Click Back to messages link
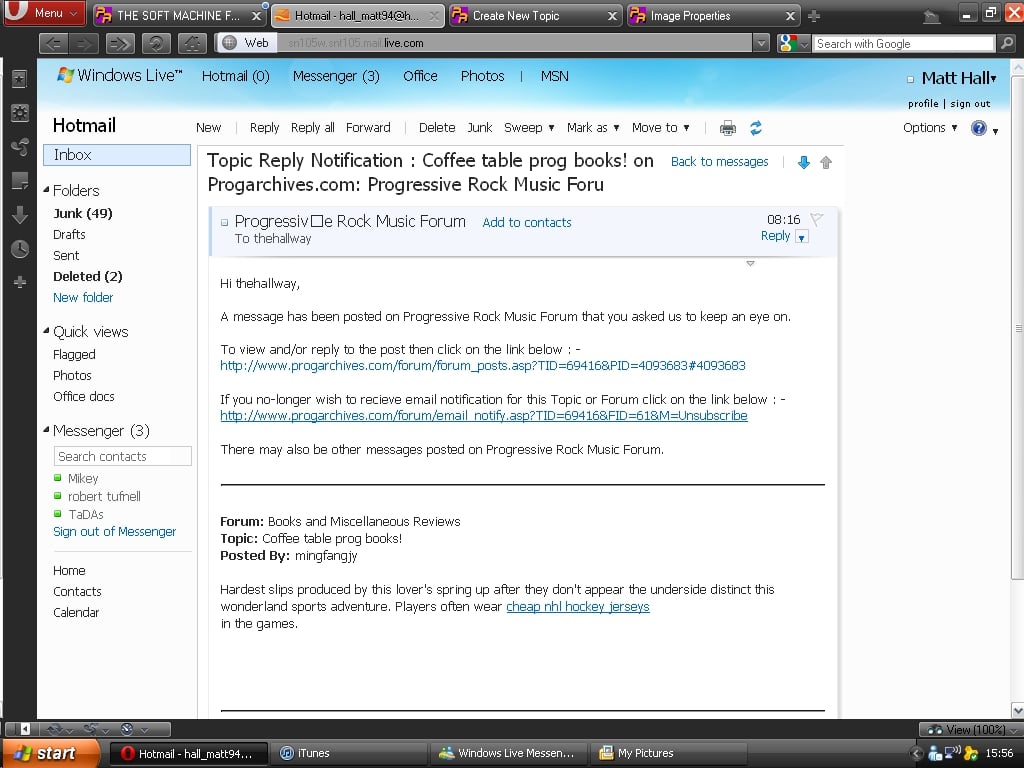This screenshot has width=1024, height=768. coord(719,162)
